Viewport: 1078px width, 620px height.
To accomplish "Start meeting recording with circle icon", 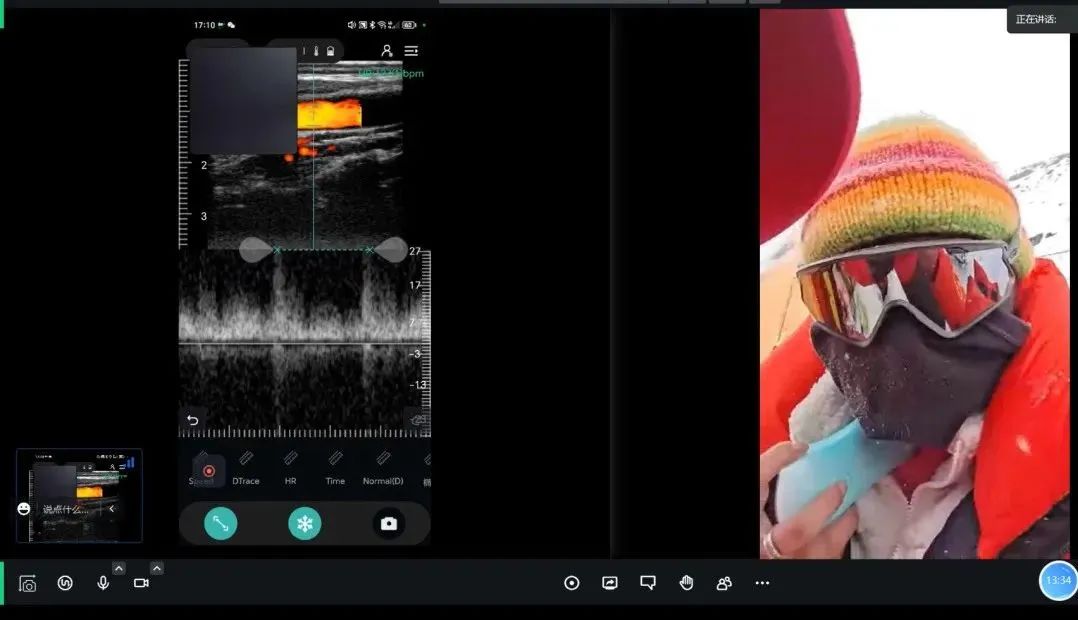I will click(571, 583).
